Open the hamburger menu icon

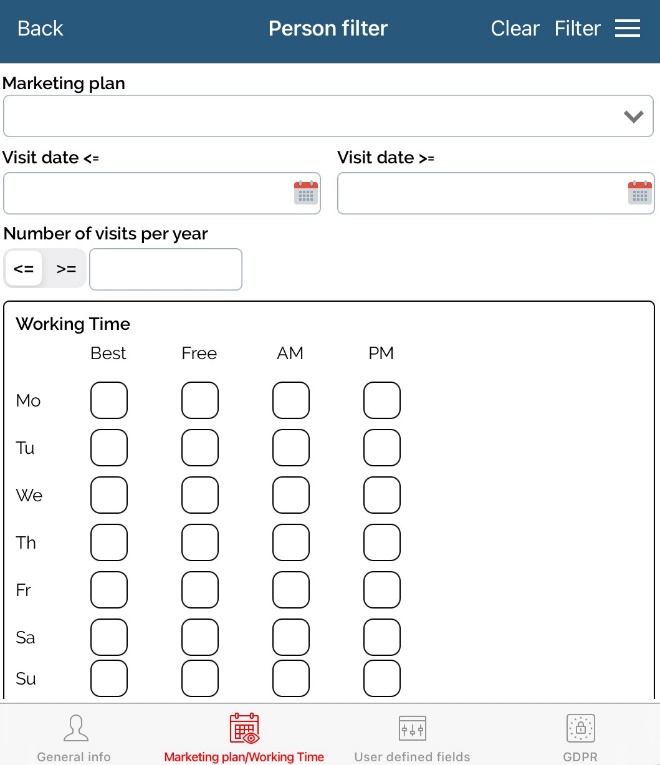pos(627,29)
